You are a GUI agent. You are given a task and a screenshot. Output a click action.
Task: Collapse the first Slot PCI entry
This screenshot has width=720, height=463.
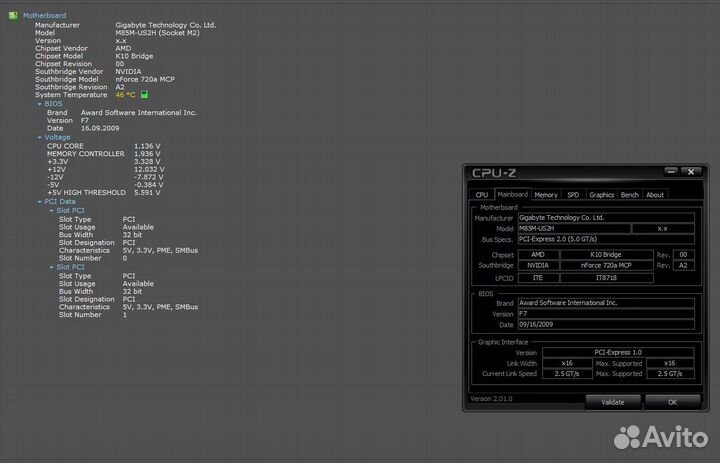52,210
